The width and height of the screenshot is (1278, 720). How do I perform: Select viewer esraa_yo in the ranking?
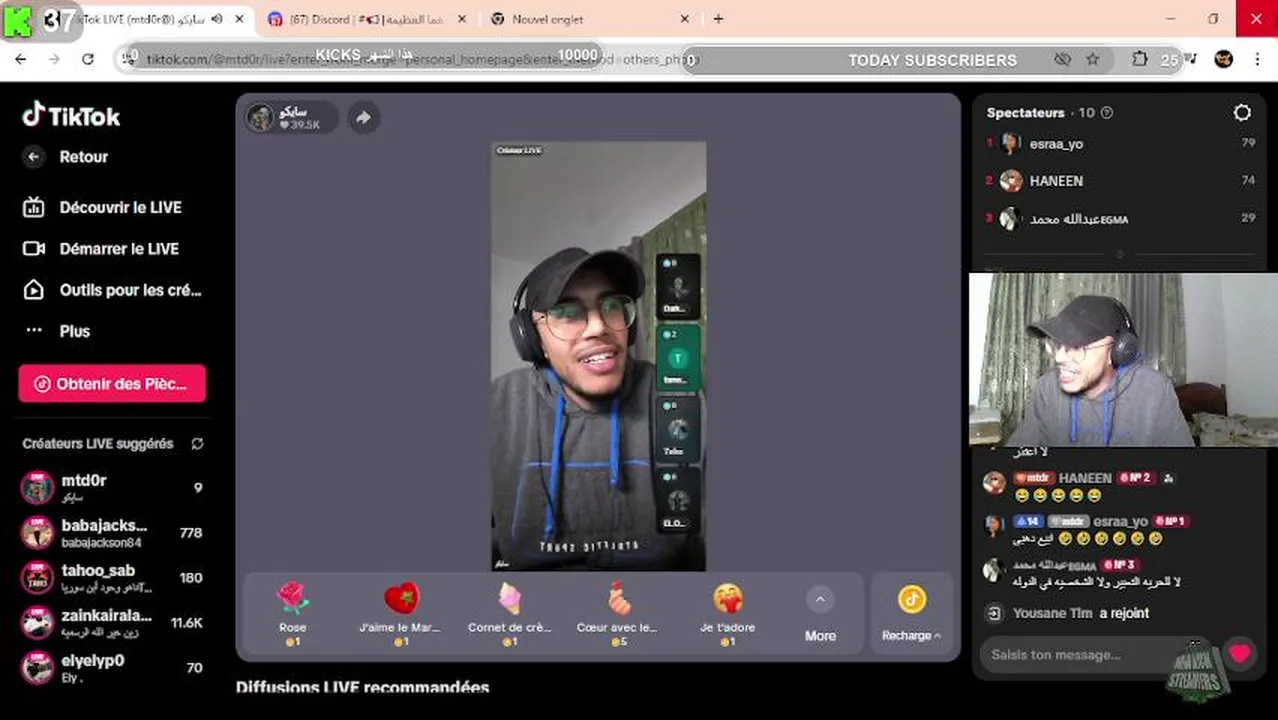click(1120, 144)
